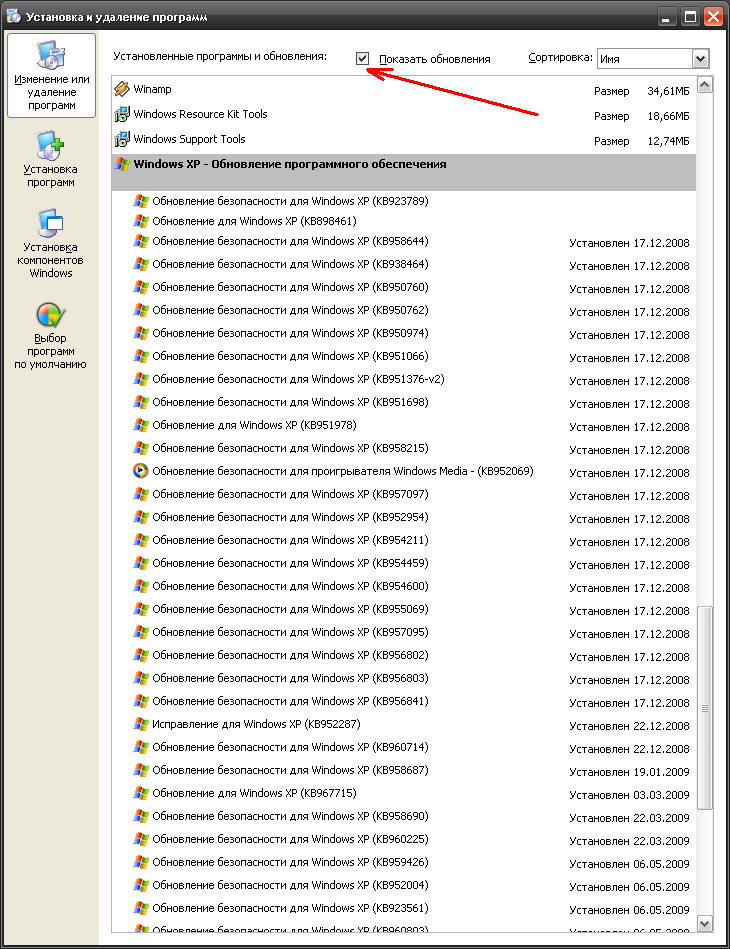Viewport: 730px width, 949px height.
Task: Select update KB923789 in the list
Action: pos(290,201)
